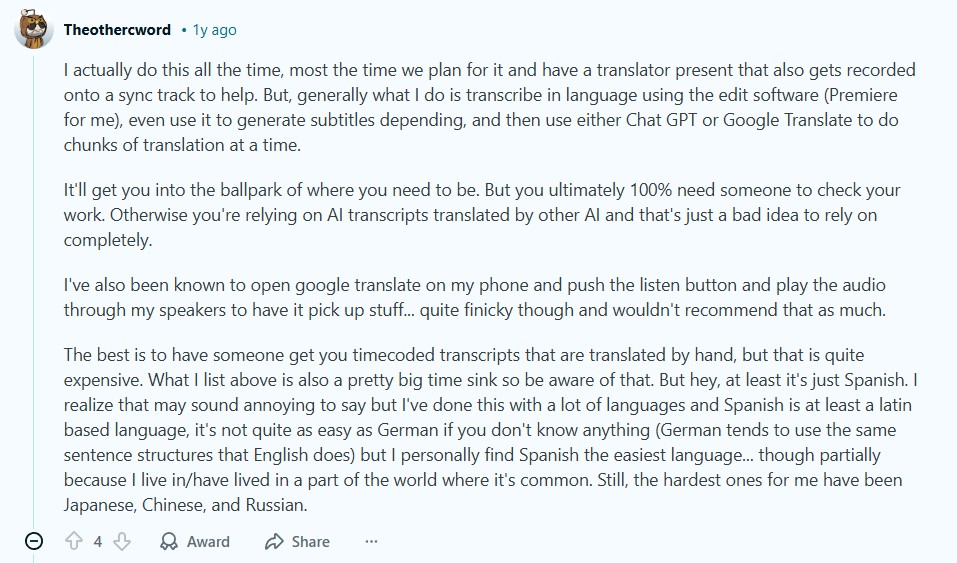Click the vote count number 4
This screenshot has height=563, width=957.
click(98, 541)
